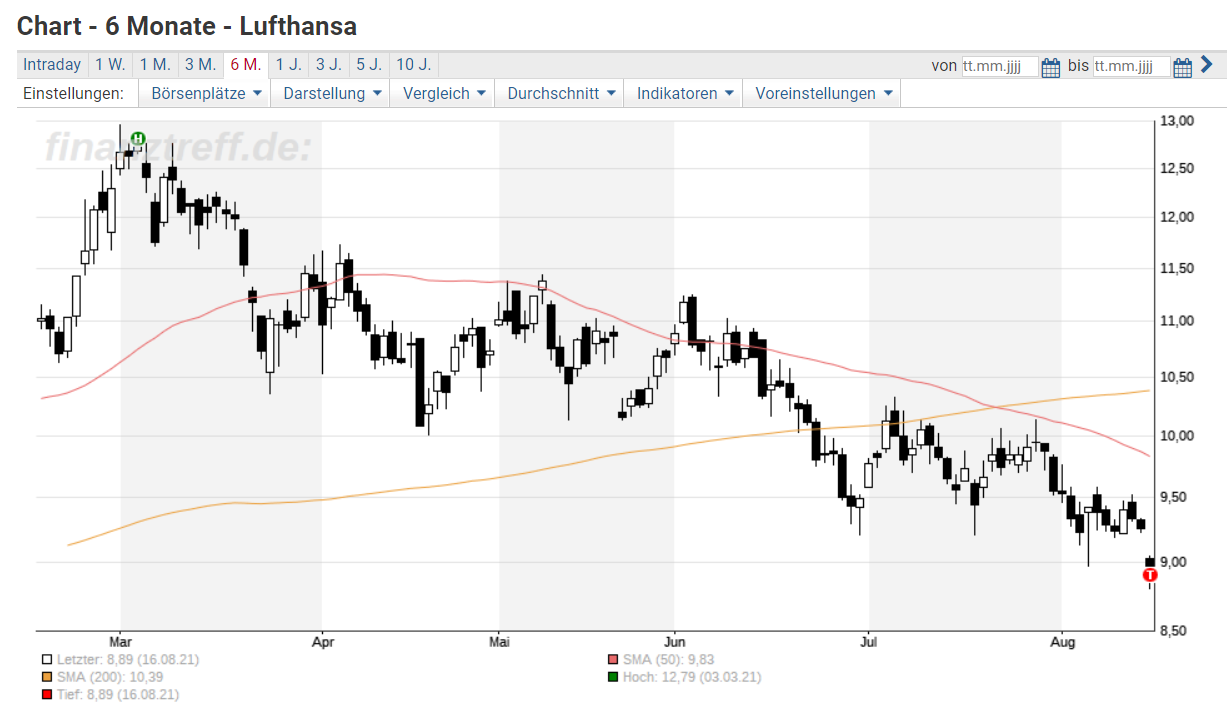Click the 10,00 price axis label
Image resolution: width=1227 pixels, height=719 pixels.
[x=1179, y=436]
